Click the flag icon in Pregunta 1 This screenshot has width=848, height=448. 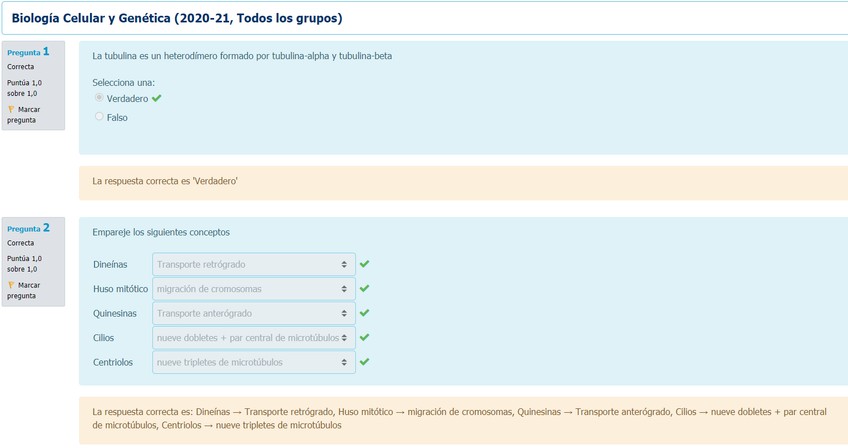11,109
